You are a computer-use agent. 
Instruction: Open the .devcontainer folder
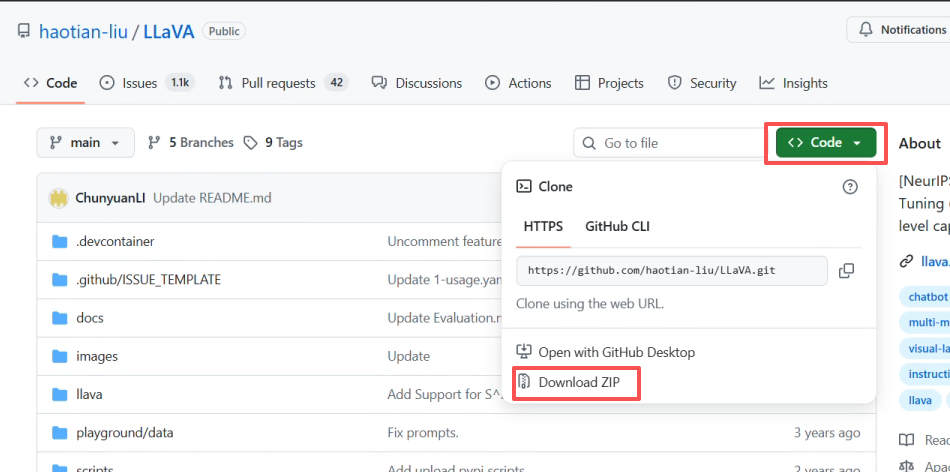point(115,242)
